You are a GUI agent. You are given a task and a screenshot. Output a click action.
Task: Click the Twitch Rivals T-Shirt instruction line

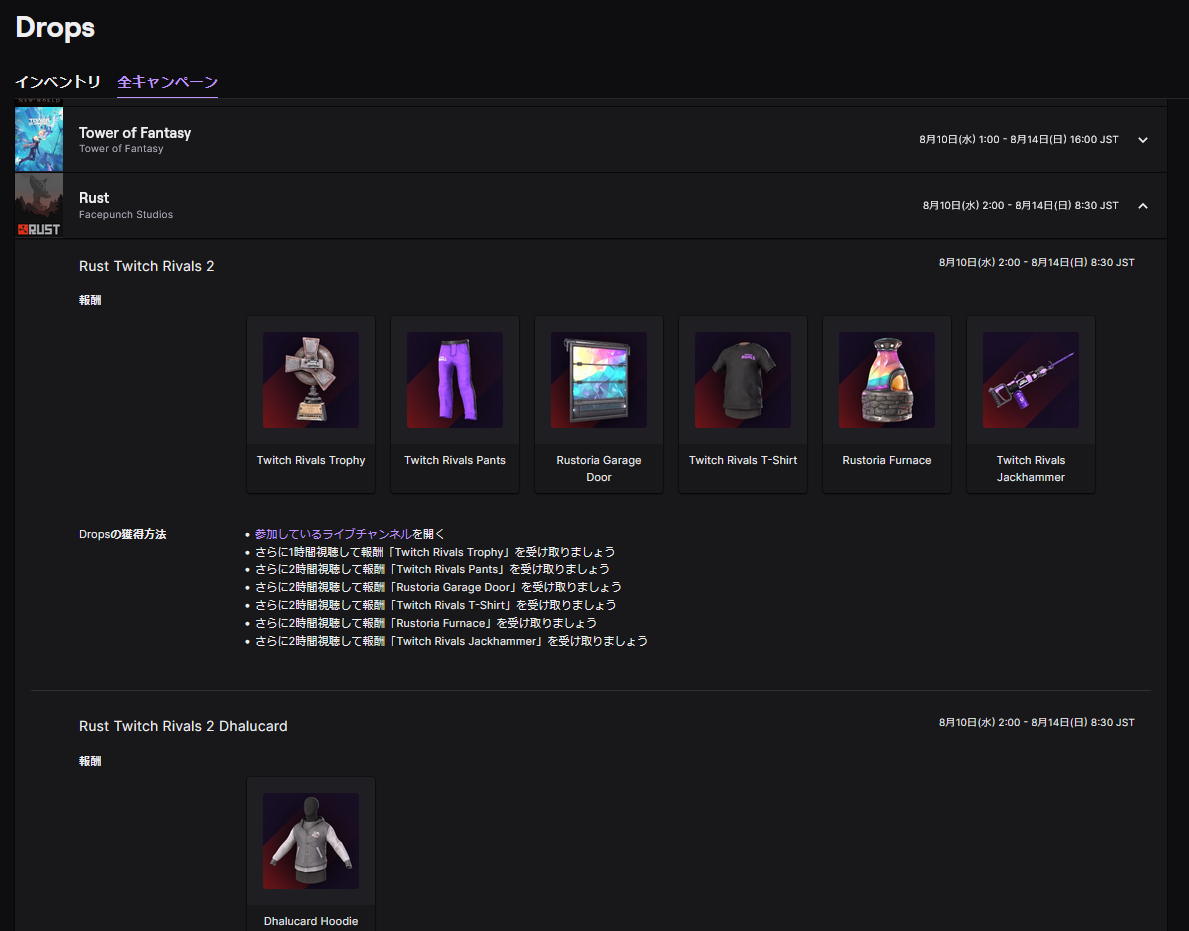pyautogui.click(x=435, y=605)
